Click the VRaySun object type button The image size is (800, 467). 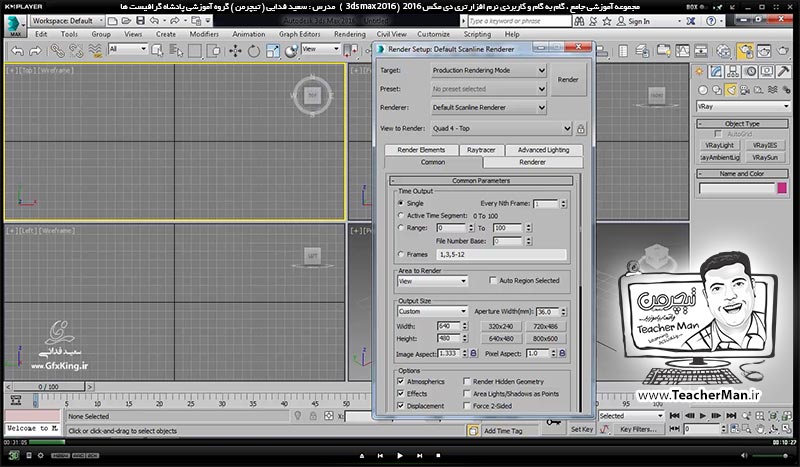[x=765, y=158]
